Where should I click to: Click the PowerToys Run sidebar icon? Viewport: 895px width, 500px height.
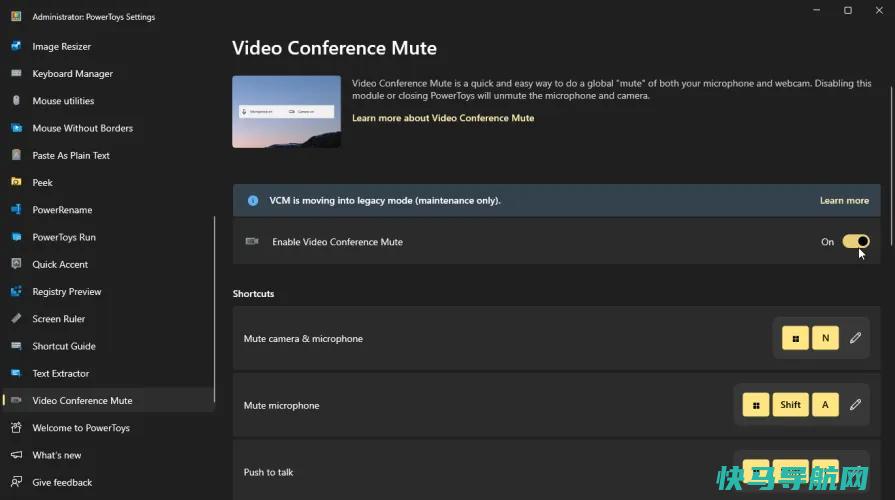click(16, 237)
